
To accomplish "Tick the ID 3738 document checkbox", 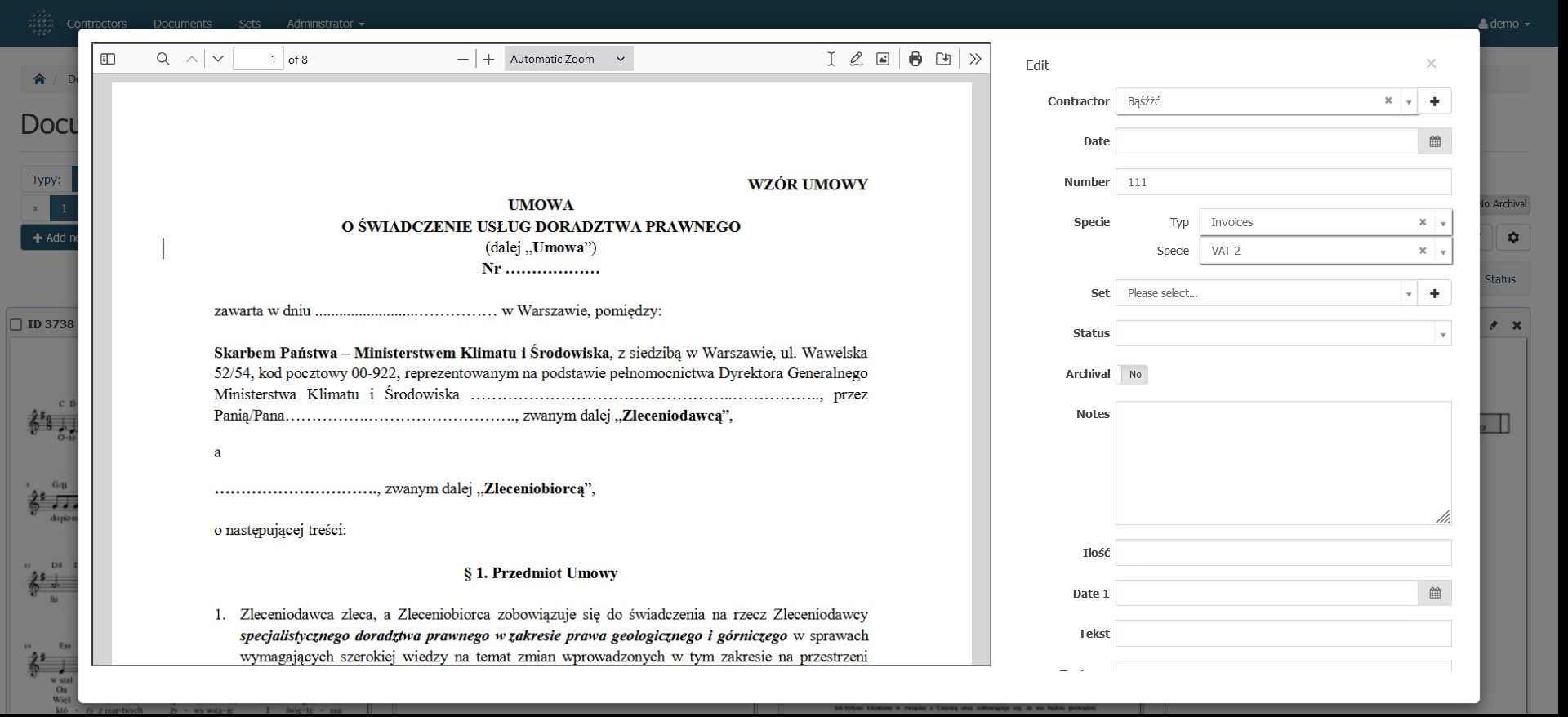I will pos(16,325).
